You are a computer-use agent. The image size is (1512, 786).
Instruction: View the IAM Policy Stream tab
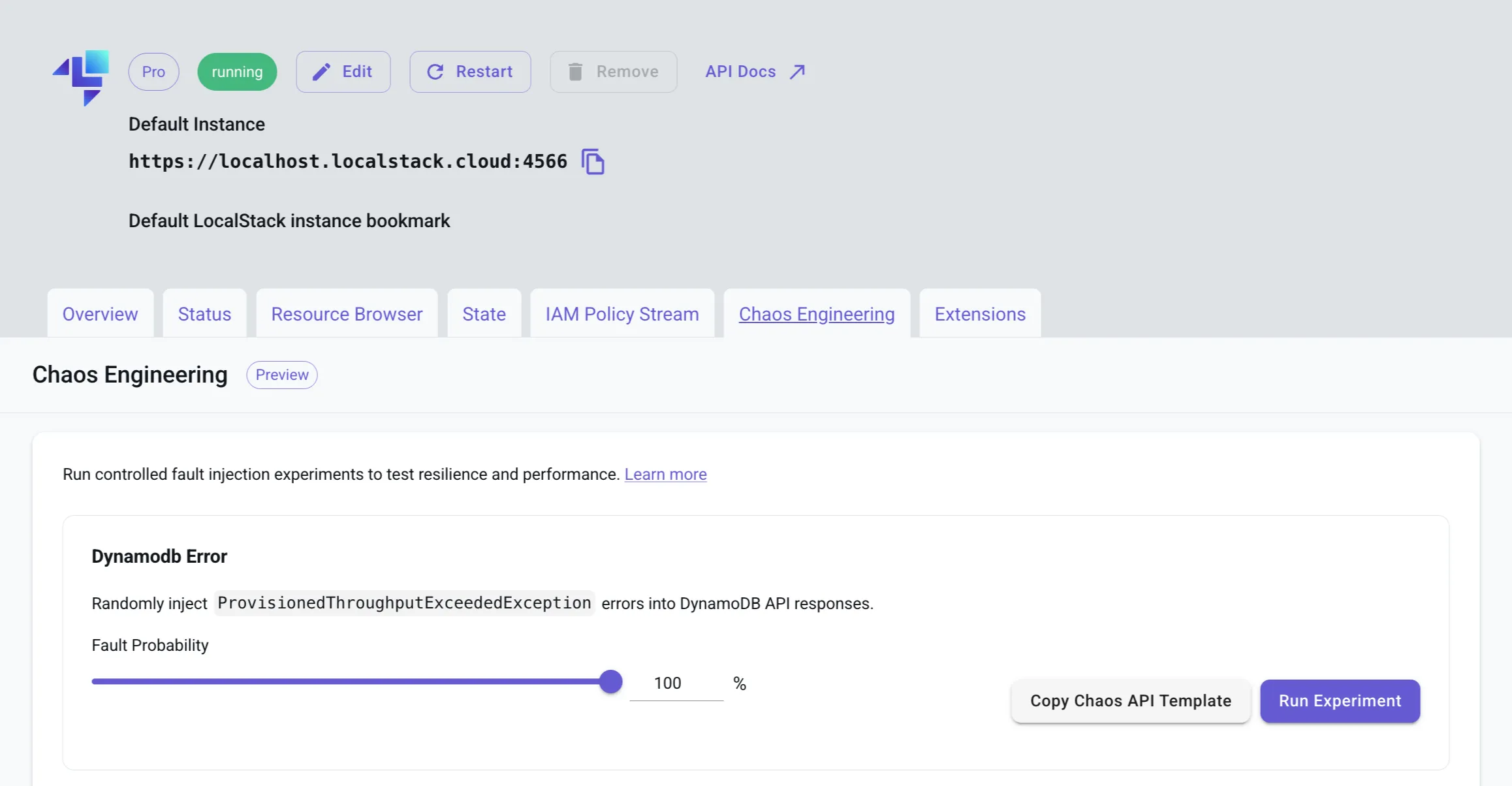click(x=622, y=314)
